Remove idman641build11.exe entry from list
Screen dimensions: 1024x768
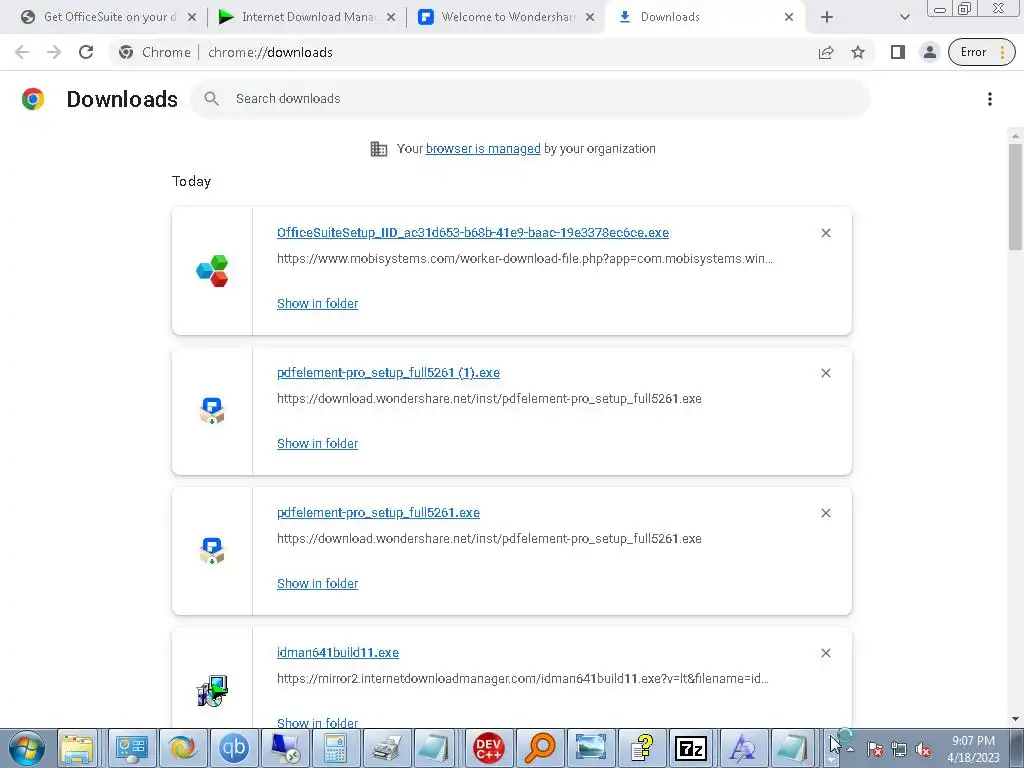[x=826, y=653]
